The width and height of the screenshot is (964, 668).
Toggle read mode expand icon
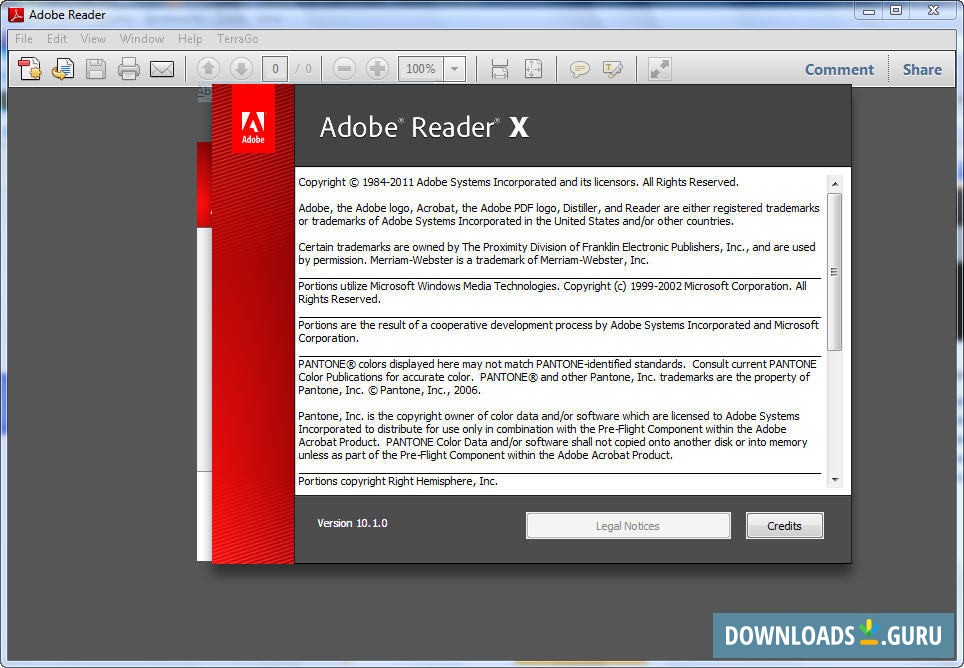(660, 69)
